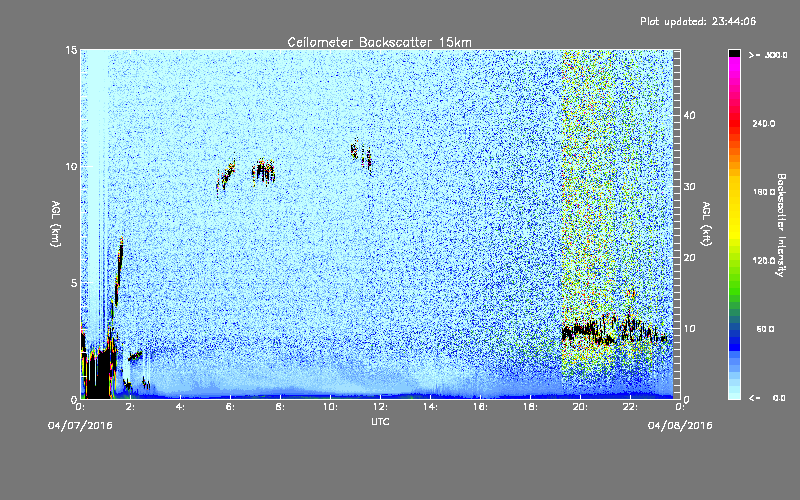Viewport: 800px width, 500px height.
Task: Click the end date label 04/08/2016
Action: tap(680, 426)
